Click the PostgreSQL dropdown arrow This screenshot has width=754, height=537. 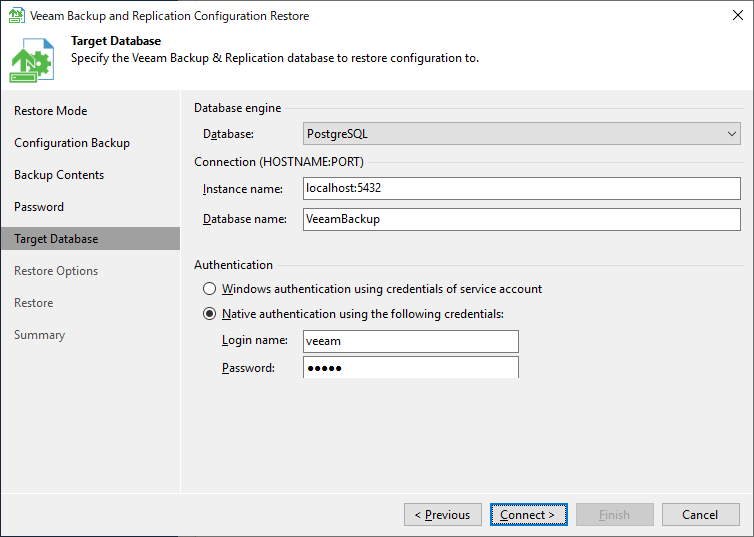tap(731, 134)
